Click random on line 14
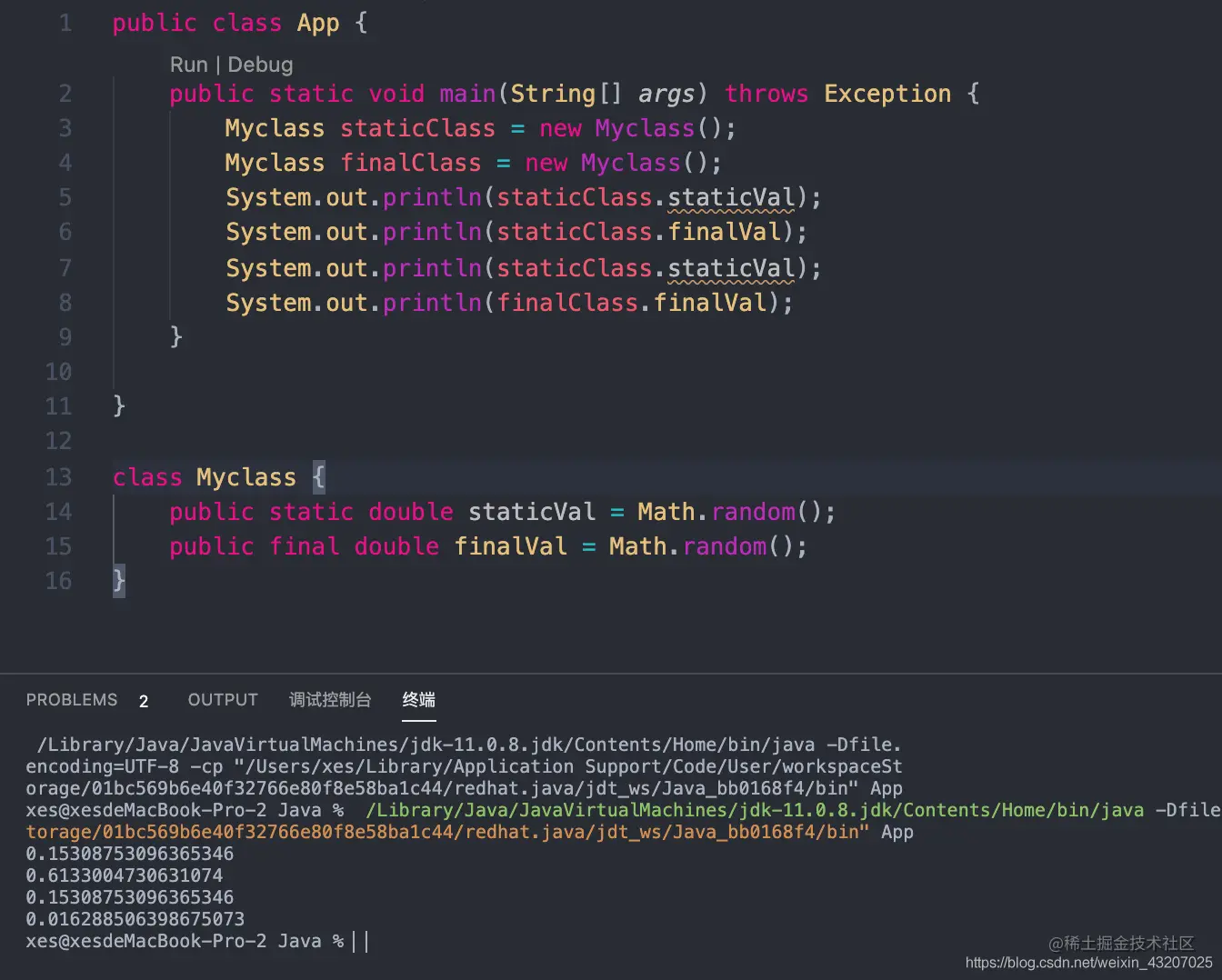The width and height of the screenshot is (1222, 980). point(754,512)
